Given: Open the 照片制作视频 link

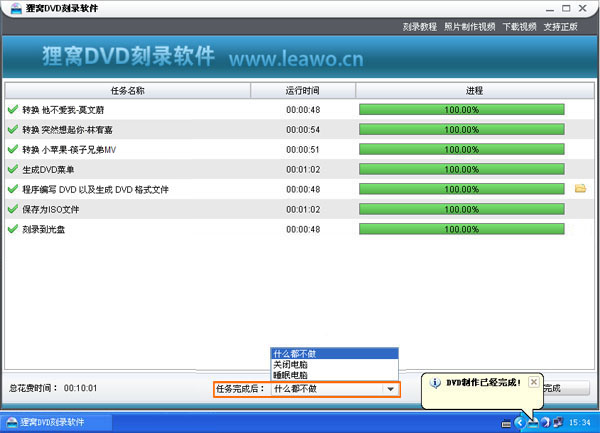Looking at the screenshot, I should pos(470,27).
